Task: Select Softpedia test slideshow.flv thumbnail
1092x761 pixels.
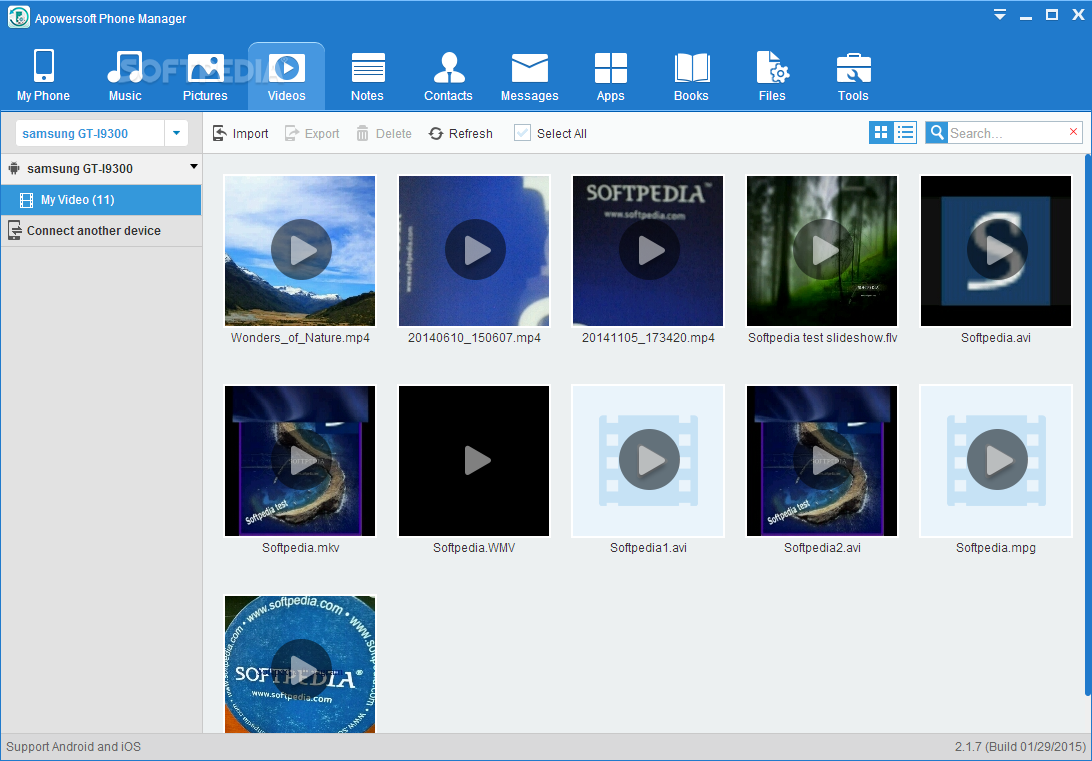Action: click(822, 251)
